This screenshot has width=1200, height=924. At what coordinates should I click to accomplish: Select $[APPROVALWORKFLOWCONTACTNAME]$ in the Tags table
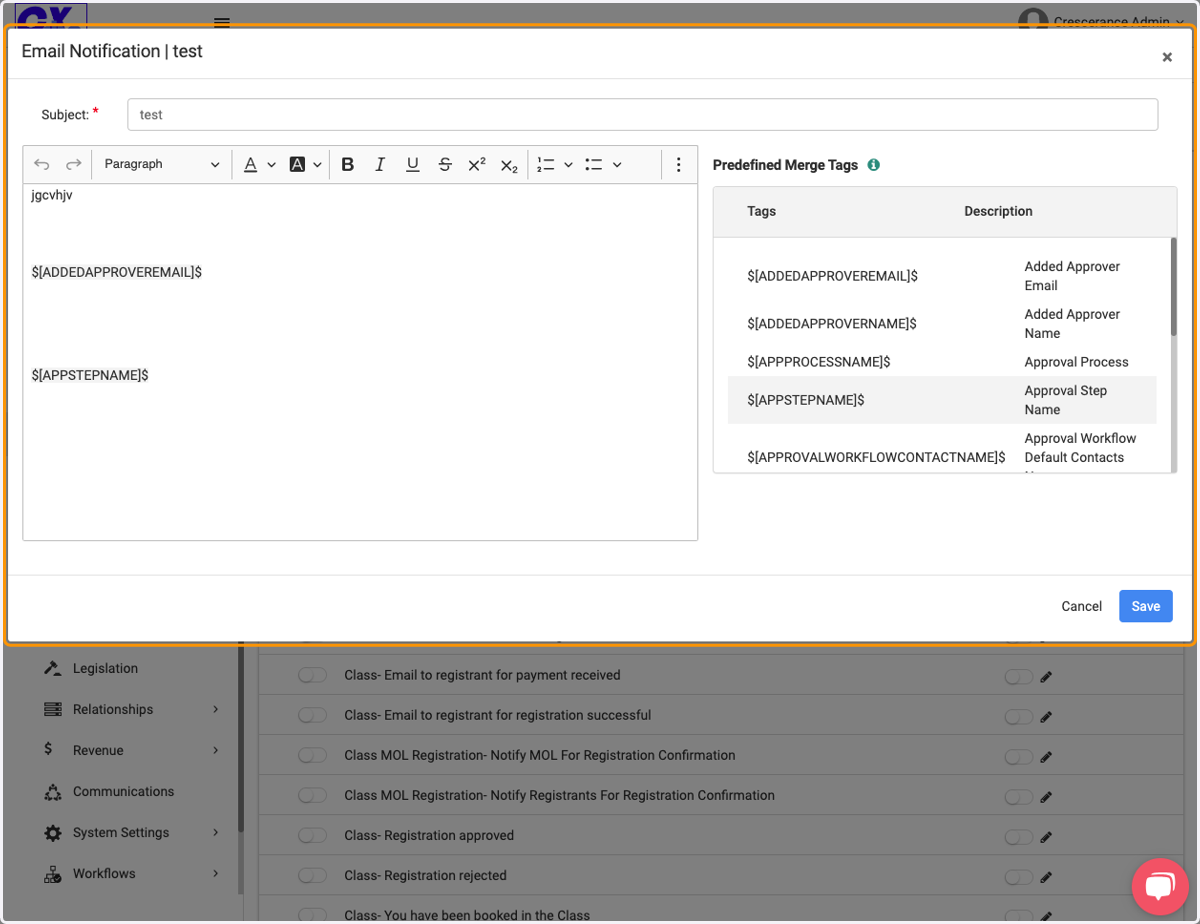[x=876, y=457]
